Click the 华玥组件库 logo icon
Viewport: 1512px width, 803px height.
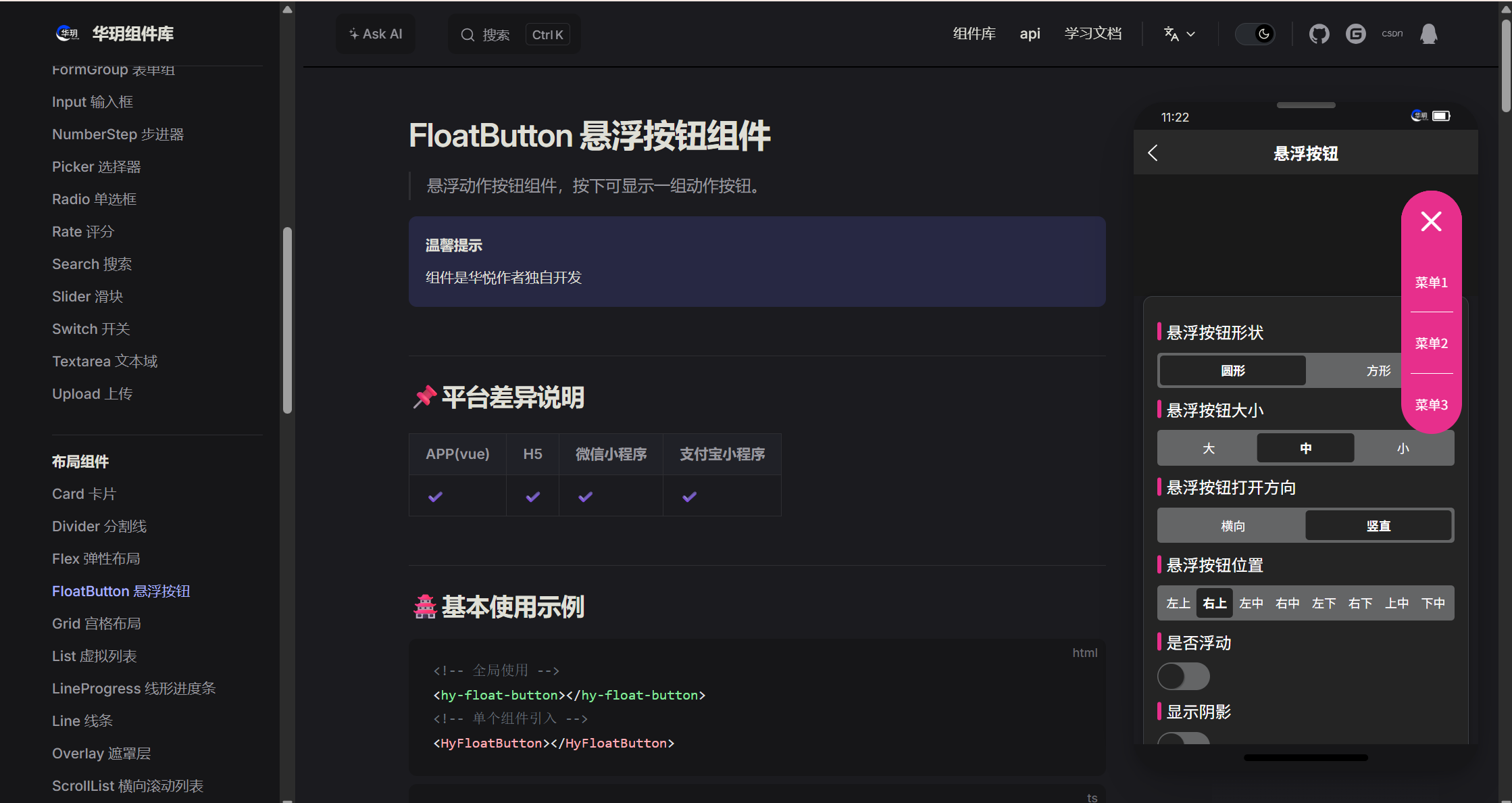(x=67, y=34)
